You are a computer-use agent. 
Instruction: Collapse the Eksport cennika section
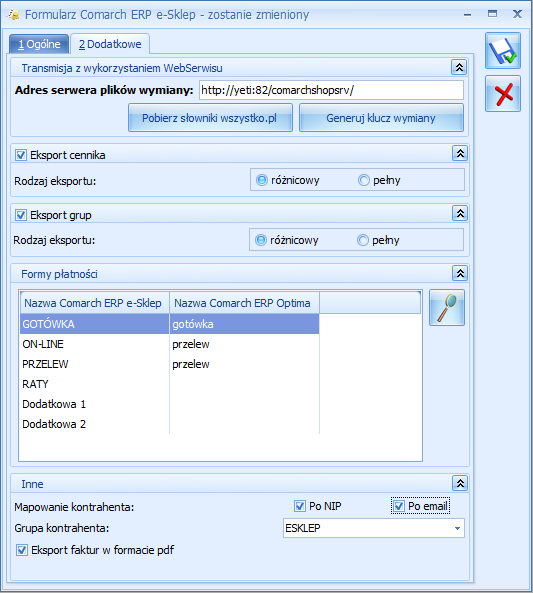[460, 153]
